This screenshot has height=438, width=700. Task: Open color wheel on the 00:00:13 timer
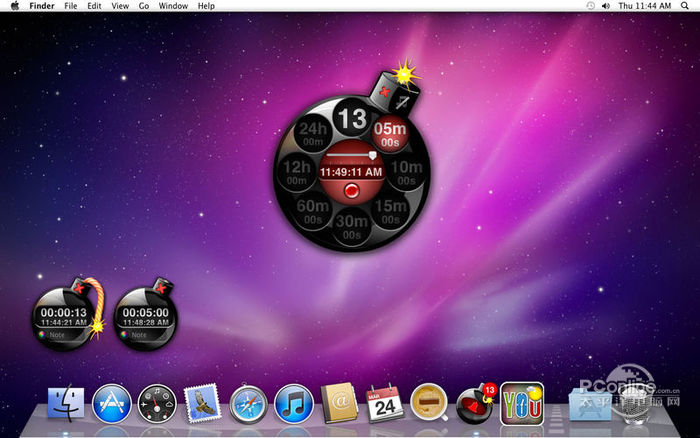(x=43, y=335)
